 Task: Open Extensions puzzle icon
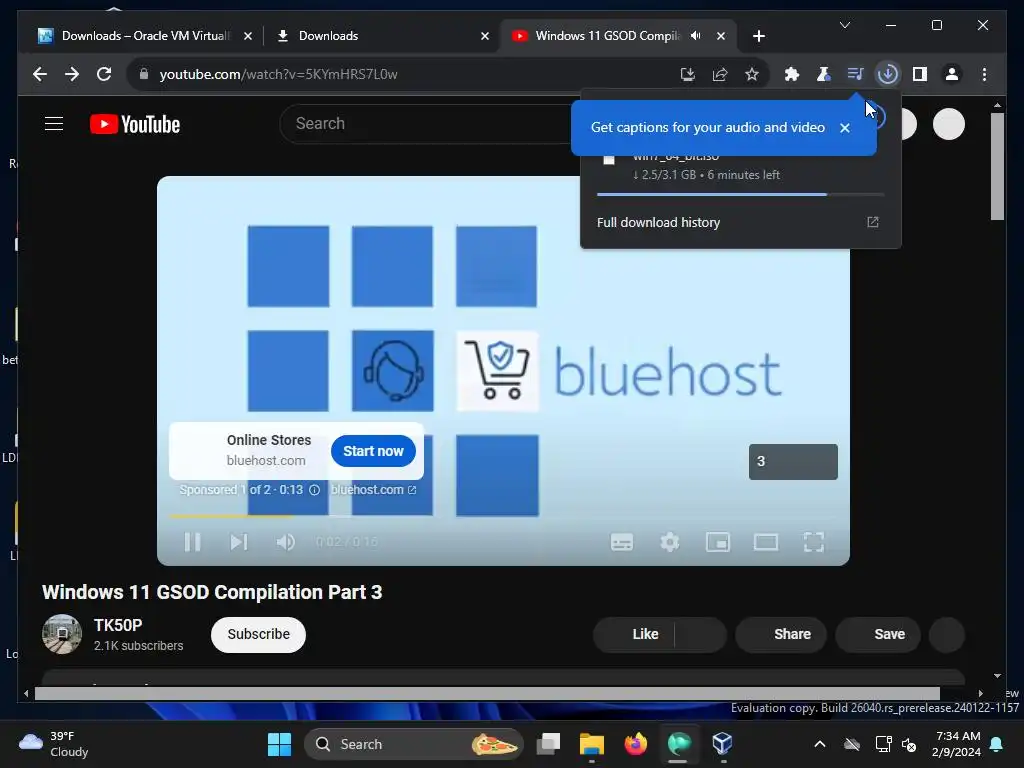coord(792,74)
